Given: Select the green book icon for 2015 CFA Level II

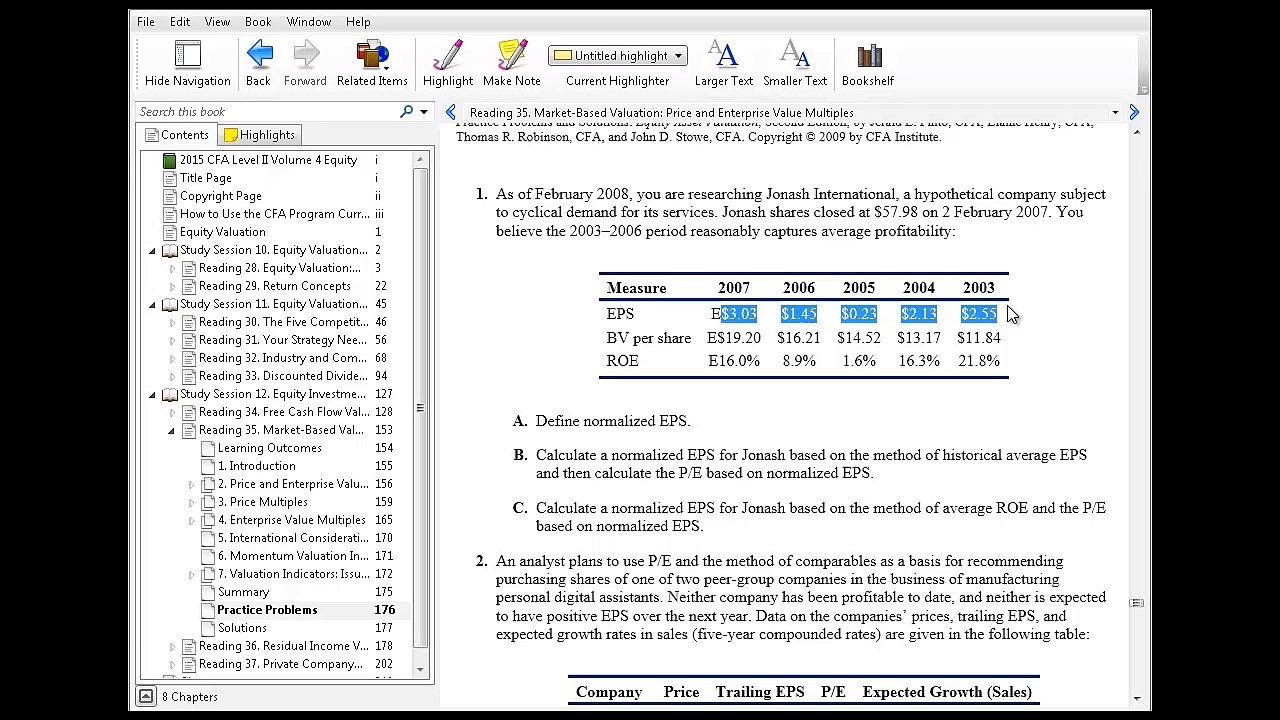Looking at the screenshot, I should [x=169, y=160].
